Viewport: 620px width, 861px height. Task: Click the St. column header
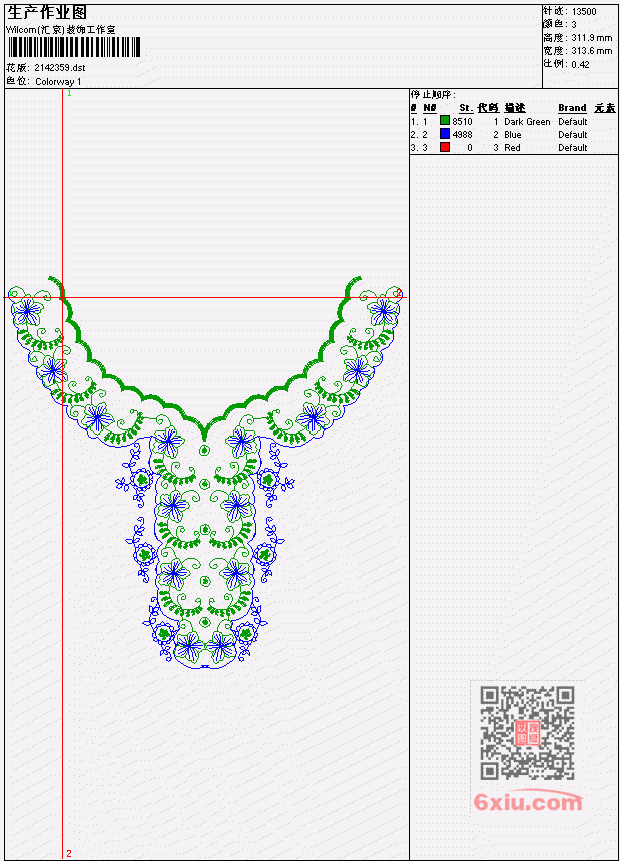point(466,108)
